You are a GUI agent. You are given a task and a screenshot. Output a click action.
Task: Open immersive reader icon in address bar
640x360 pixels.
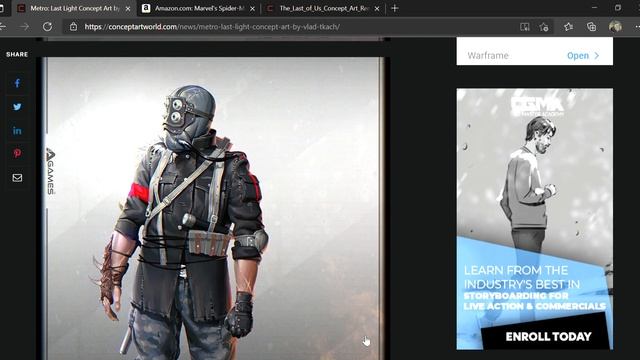tap(524, 27)
